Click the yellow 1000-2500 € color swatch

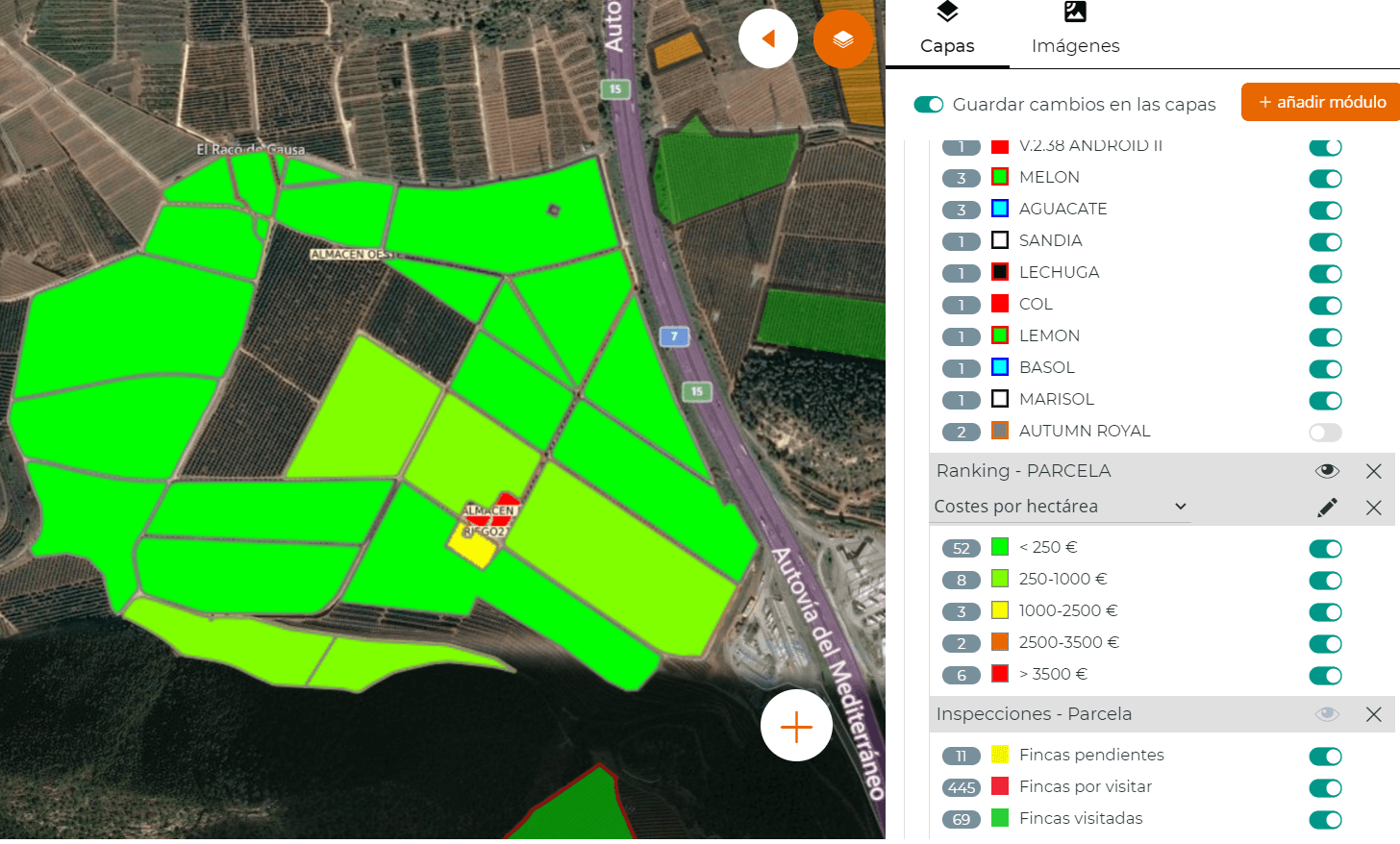(1000, 610)
